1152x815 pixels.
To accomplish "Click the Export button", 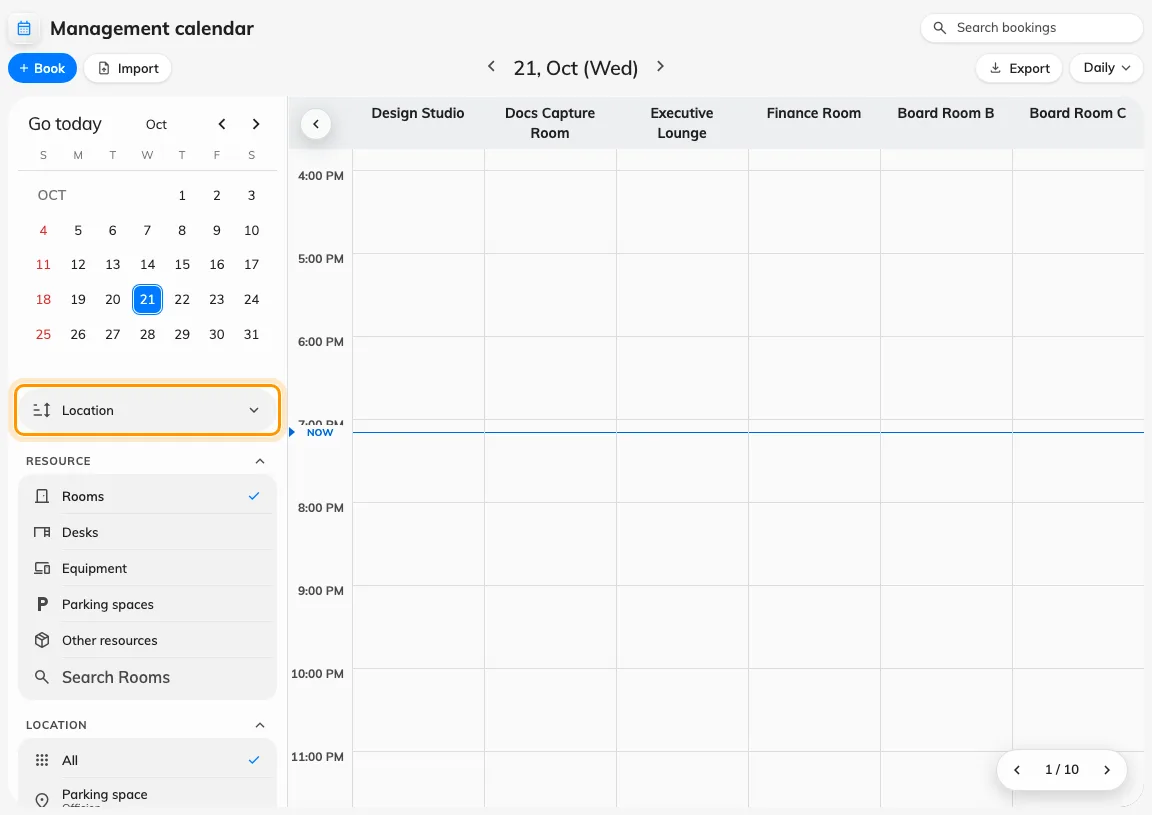I will [1019, 68].
